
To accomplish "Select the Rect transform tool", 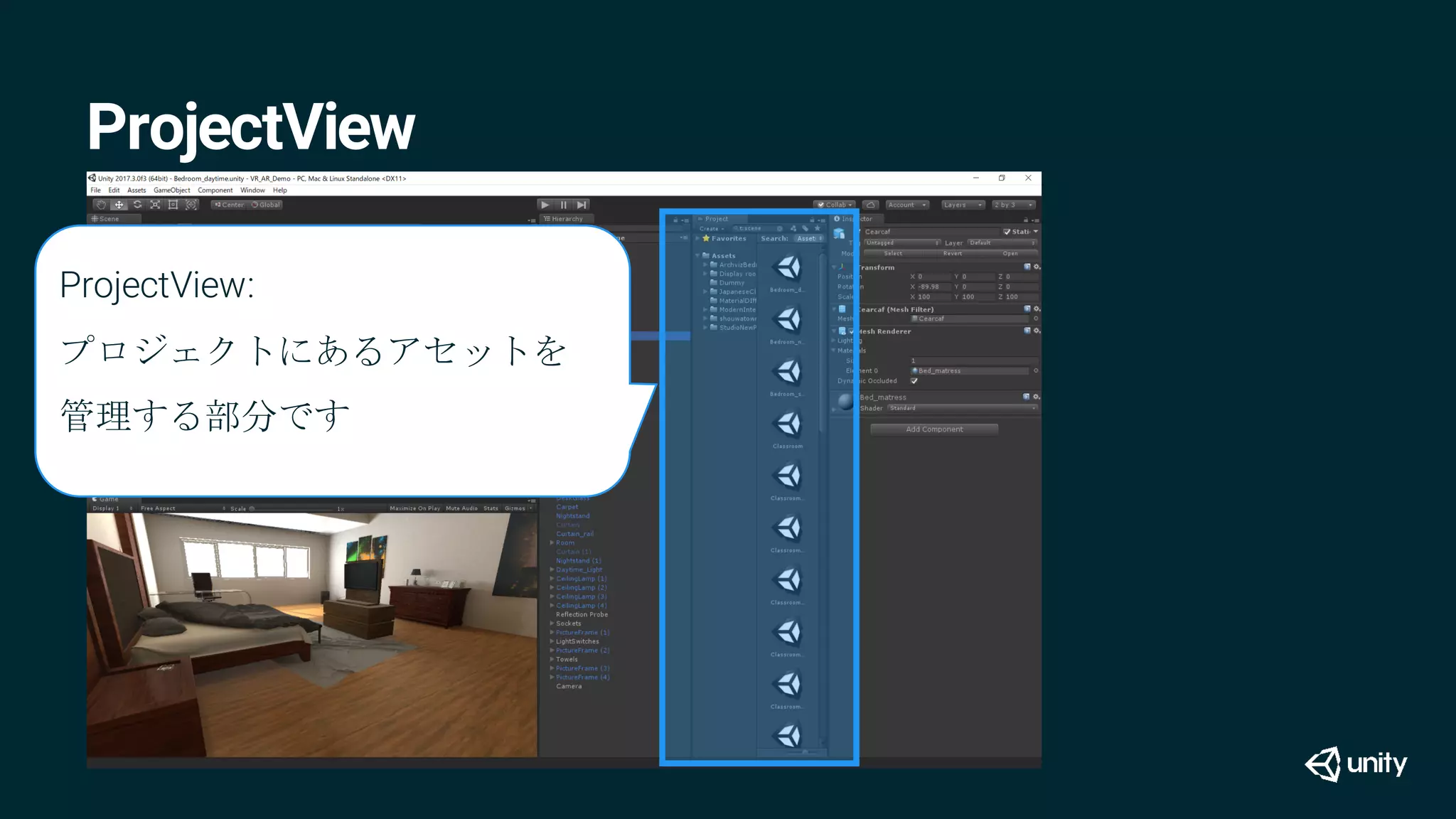I will 173,205.
